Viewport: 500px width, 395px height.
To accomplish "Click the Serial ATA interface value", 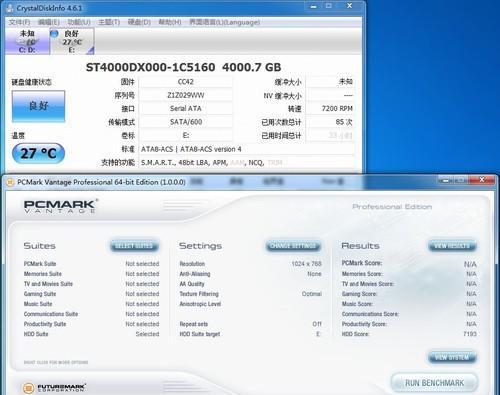I will click(x=186, y=109).
